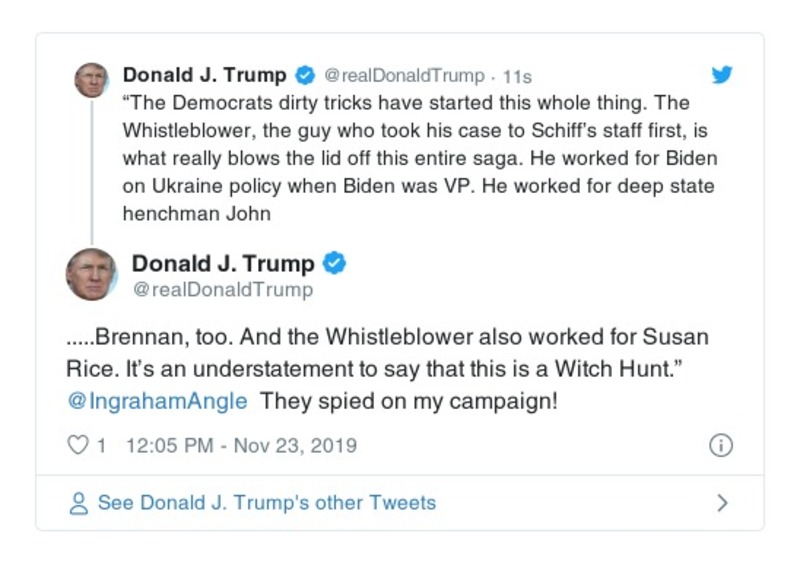This screenshot has height=562, width=800.
Task: Open 'See Donald J. Trump's other Tweets' link
Action: pos(266,503)
